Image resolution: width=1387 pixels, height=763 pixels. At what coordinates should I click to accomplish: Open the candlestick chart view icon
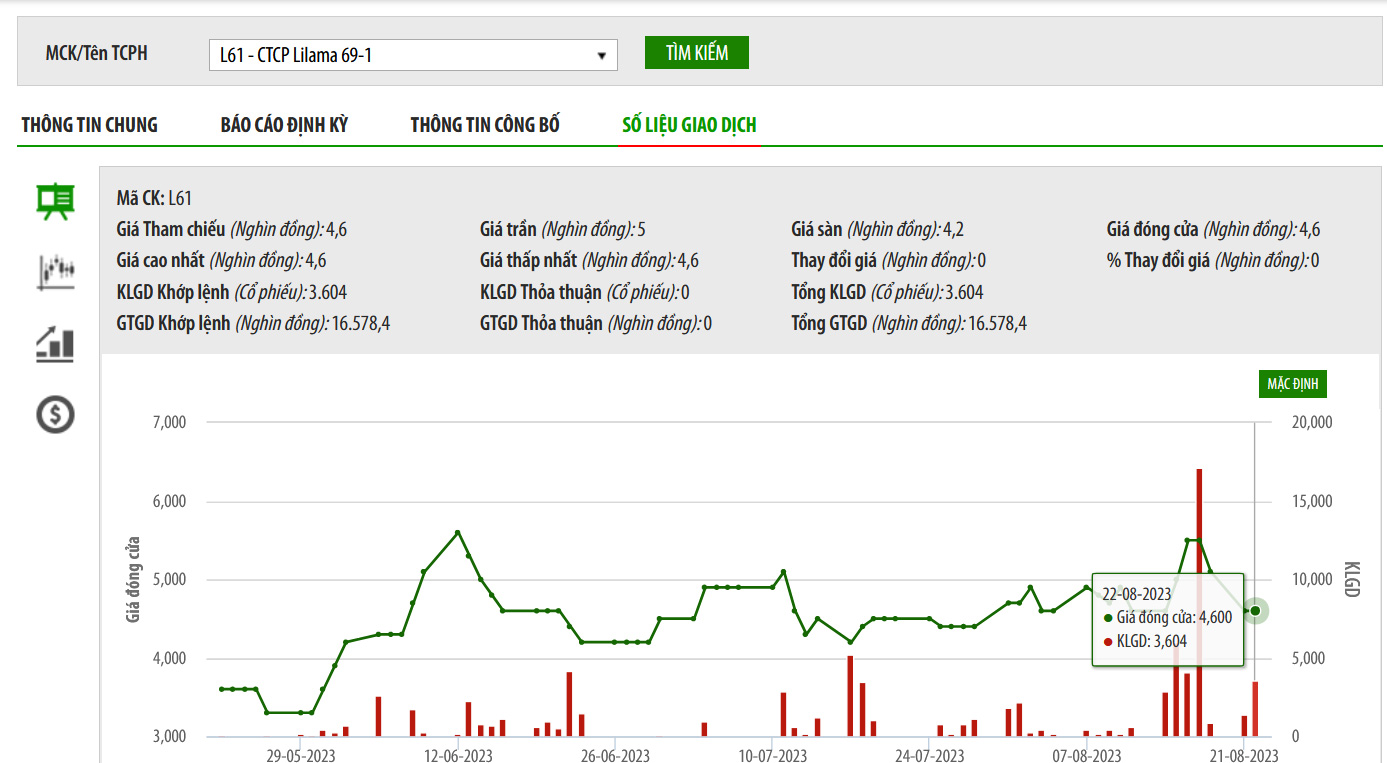click(56, 271)
